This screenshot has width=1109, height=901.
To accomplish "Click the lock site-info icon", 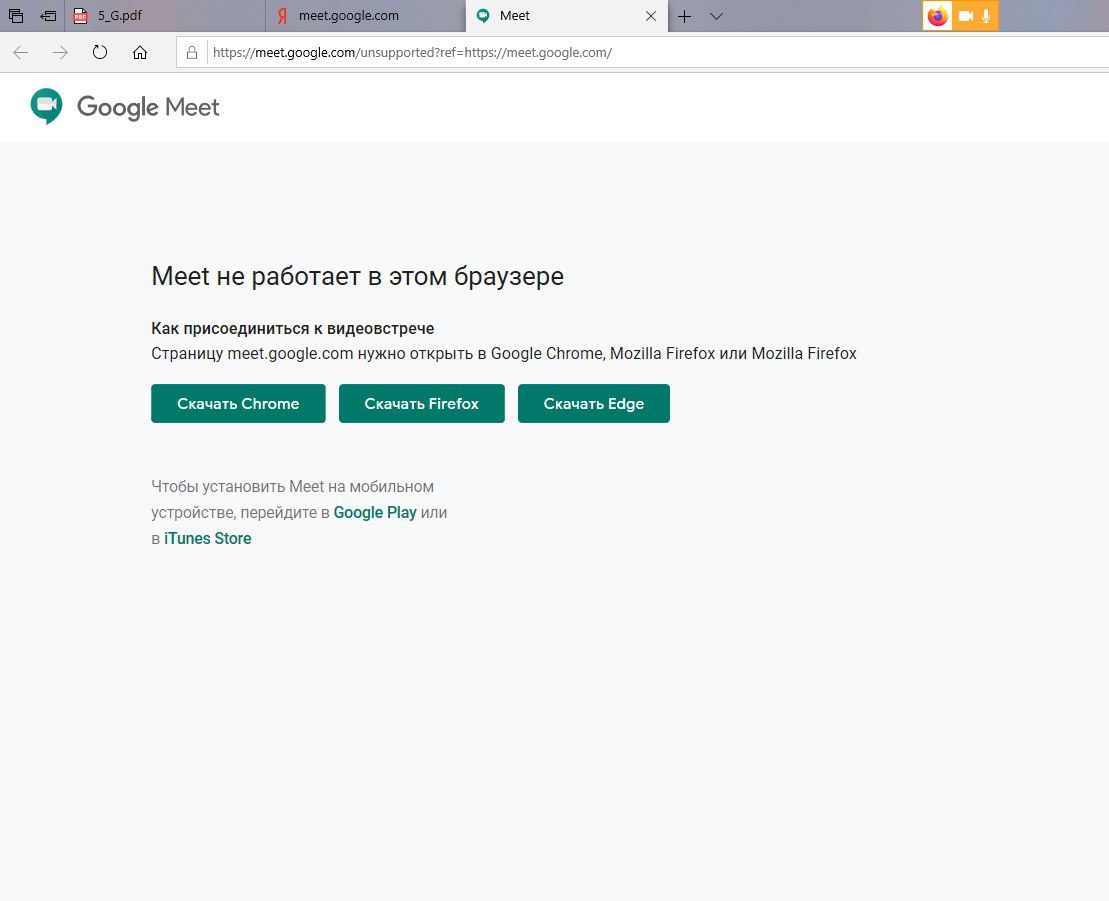I will pos(192,52).
